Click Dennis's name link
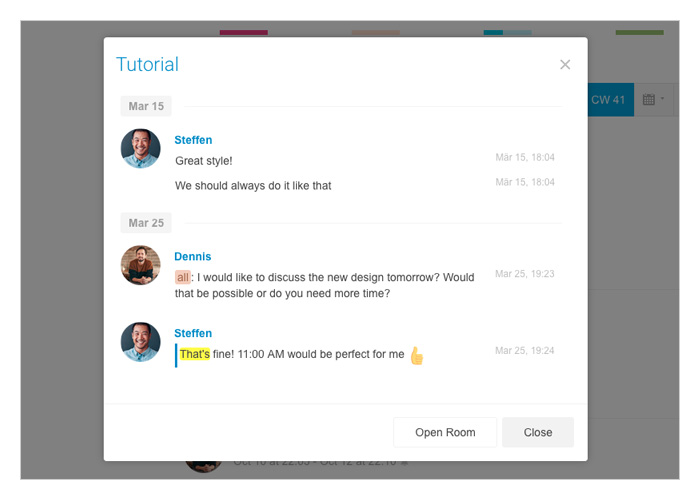The height and width of the screenshot is (500, 700). coord(192,256)
